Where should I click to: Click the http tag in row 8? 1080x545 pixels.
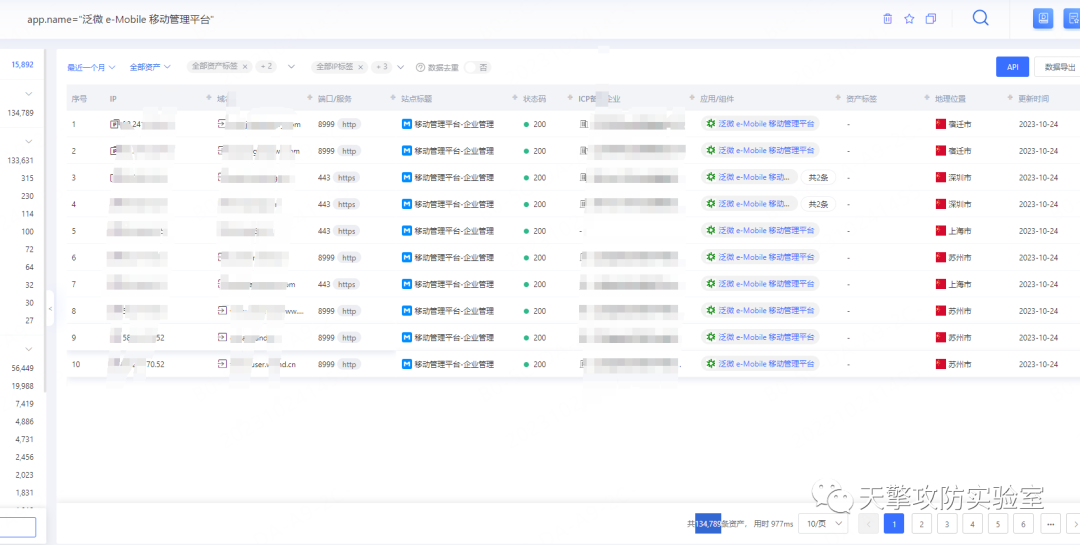pos(349,311)
